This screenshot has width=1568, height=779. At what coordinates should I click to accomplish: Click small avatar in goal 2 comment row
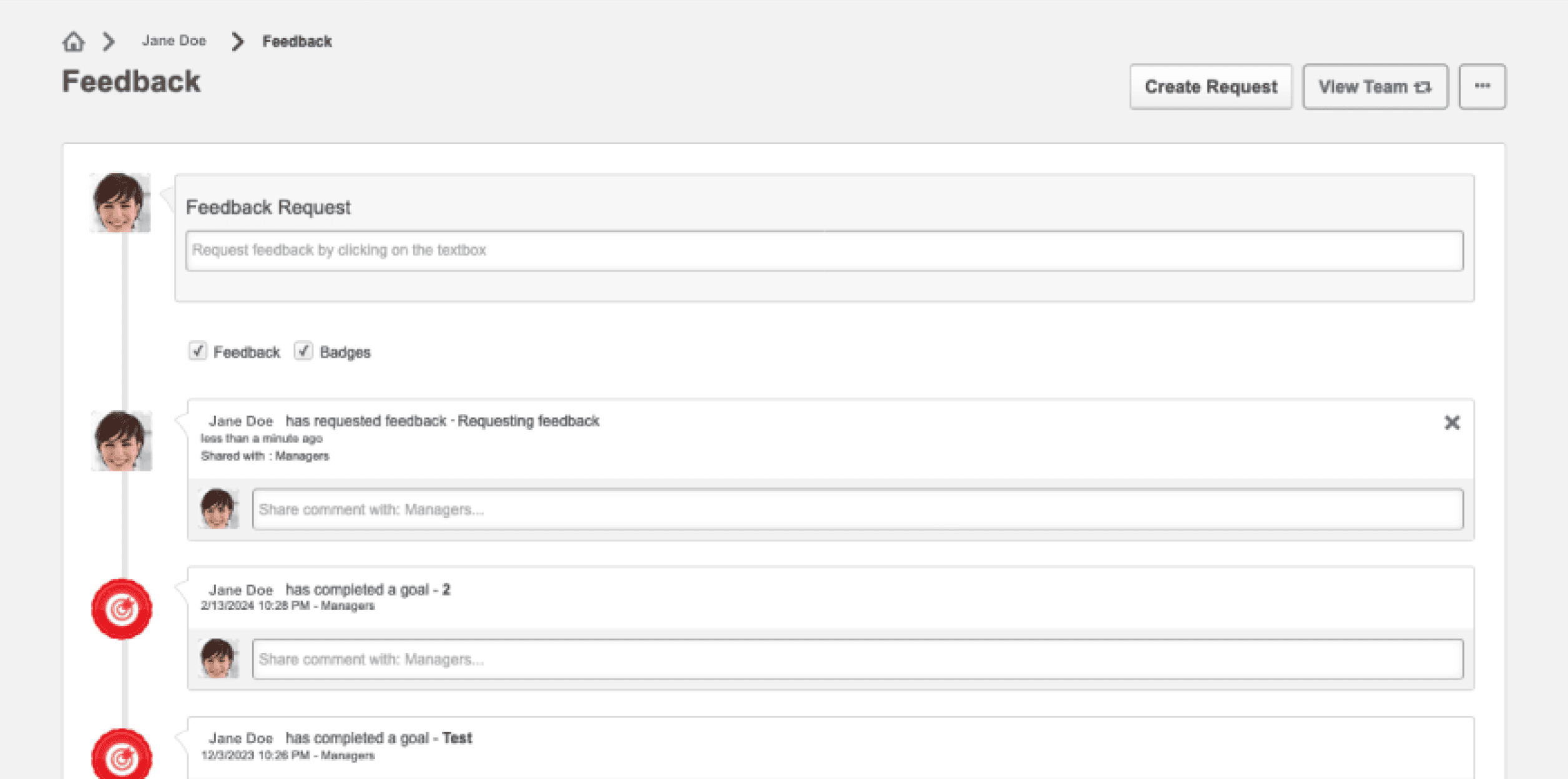(218, 659)
